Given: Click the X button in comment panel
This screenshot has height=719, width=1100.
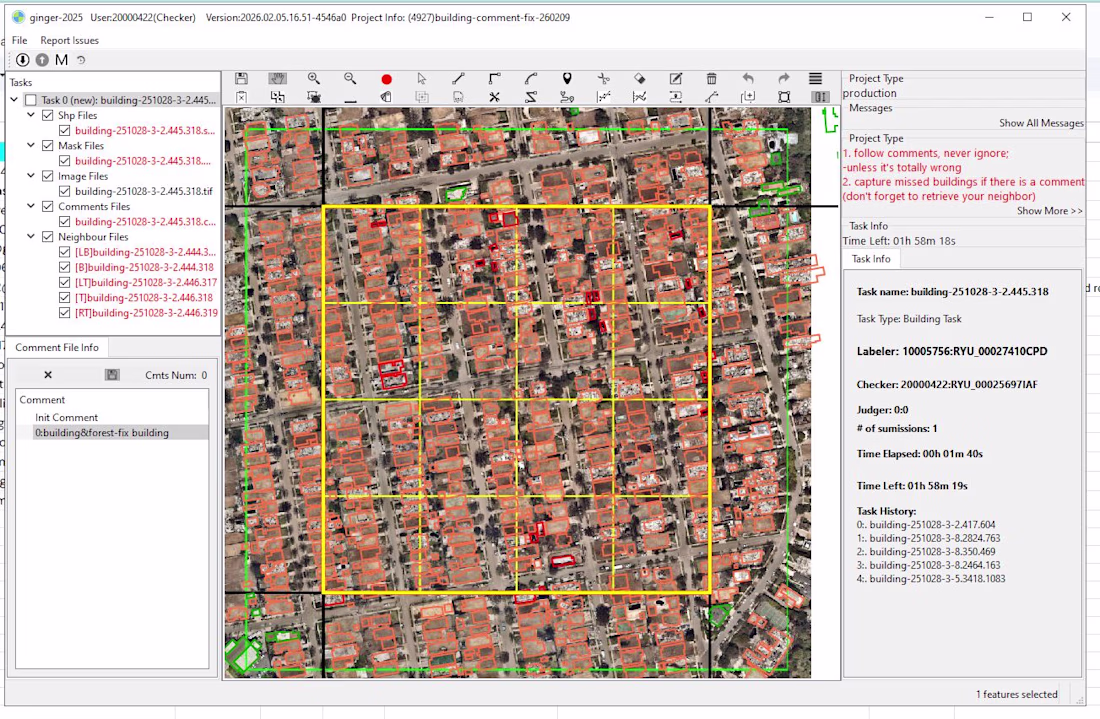Looking at the screenshot, I should click(x=48, y=375).
